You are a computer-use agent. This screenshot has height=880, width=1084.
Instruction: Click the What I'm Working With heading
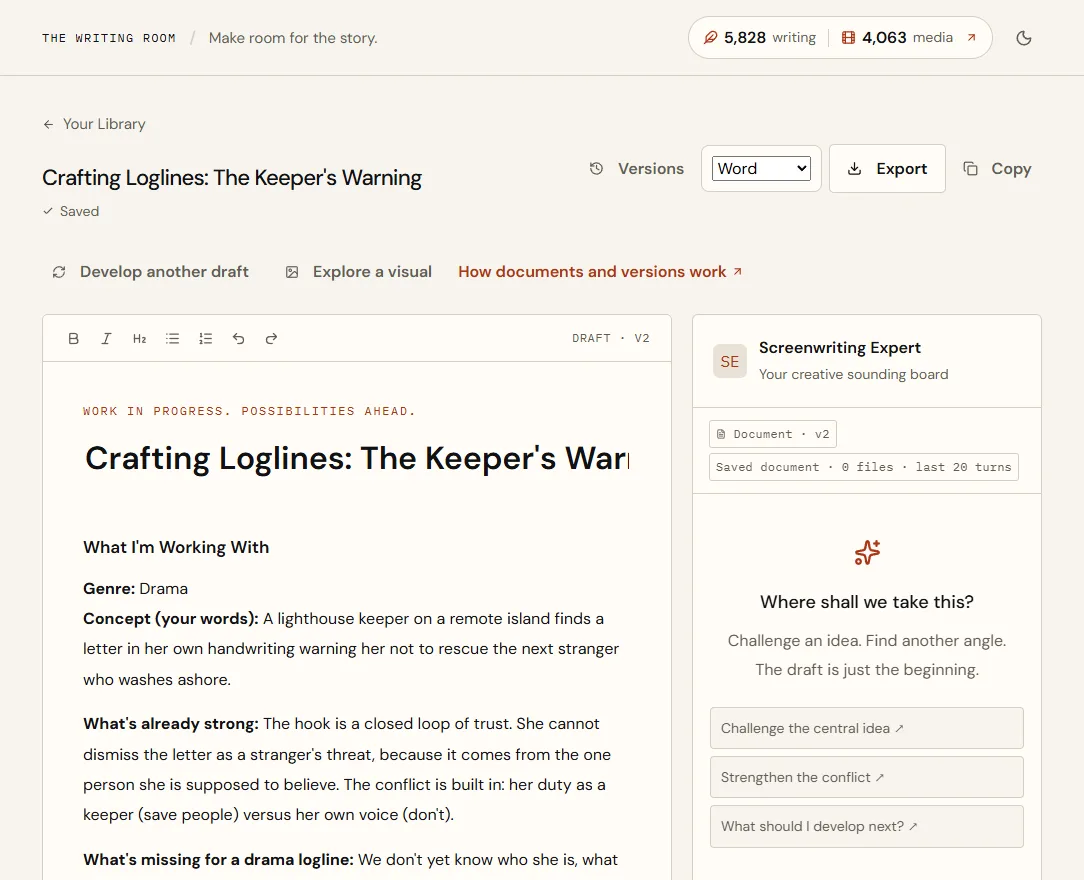click(x=176, y=547)
